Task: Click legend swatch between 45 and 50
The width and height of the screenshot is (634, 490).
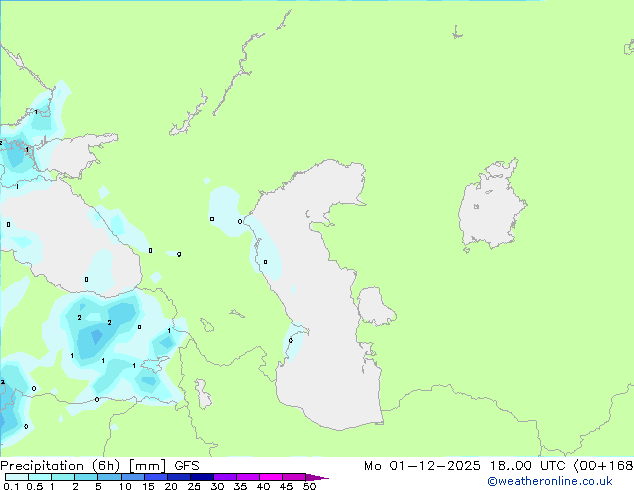Action: point(294,477)
